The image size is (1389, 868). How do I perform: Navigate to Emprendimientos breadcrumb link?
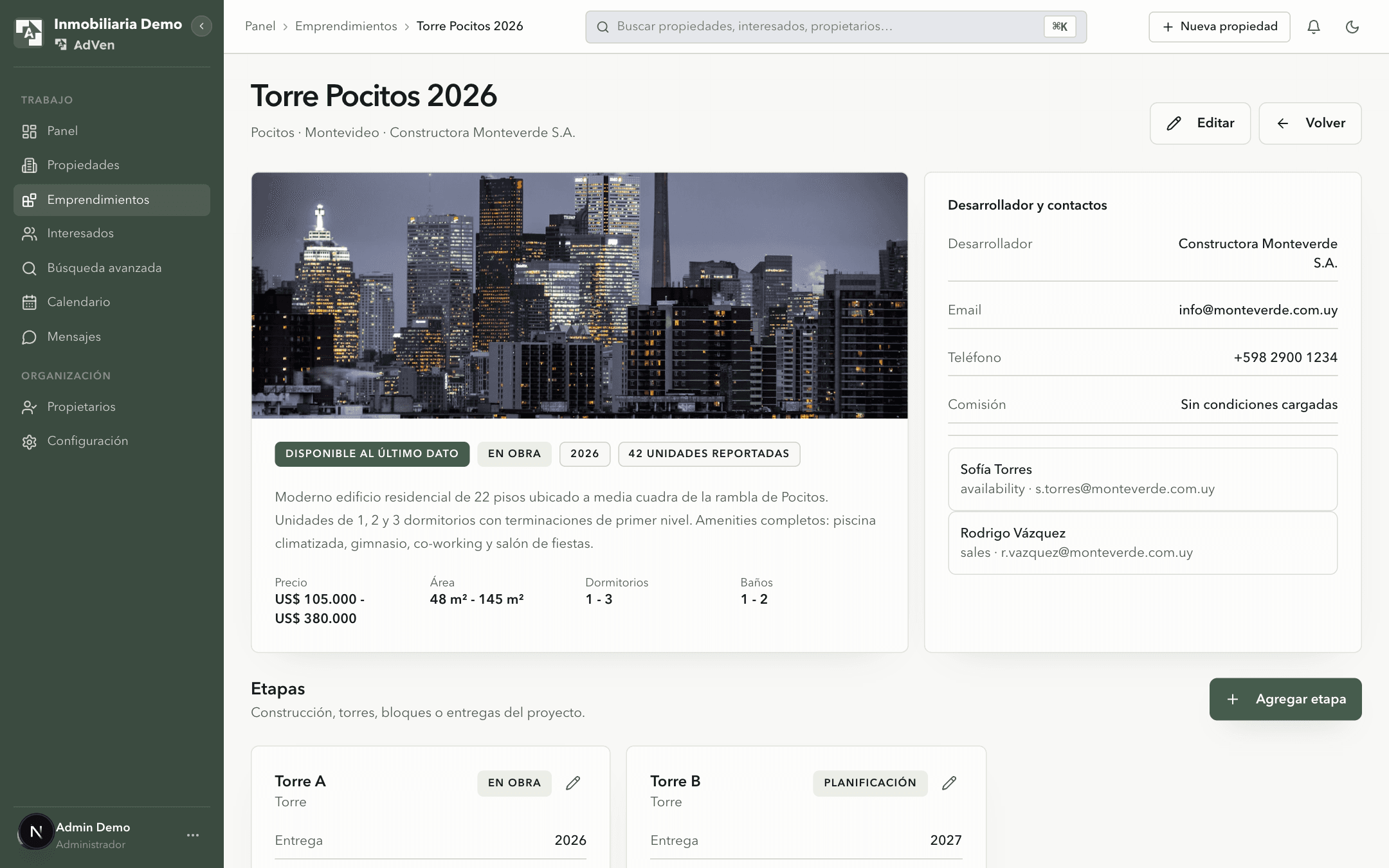tap(346, 26)
